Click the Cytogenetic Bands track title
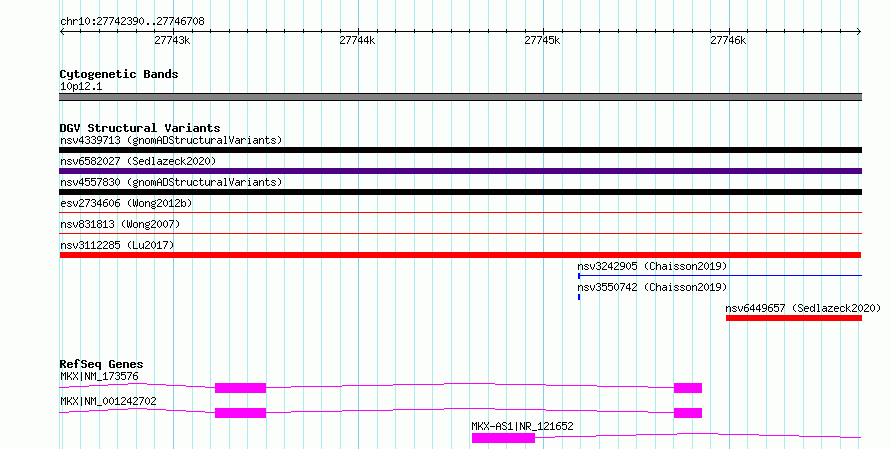 coord(119,74)
